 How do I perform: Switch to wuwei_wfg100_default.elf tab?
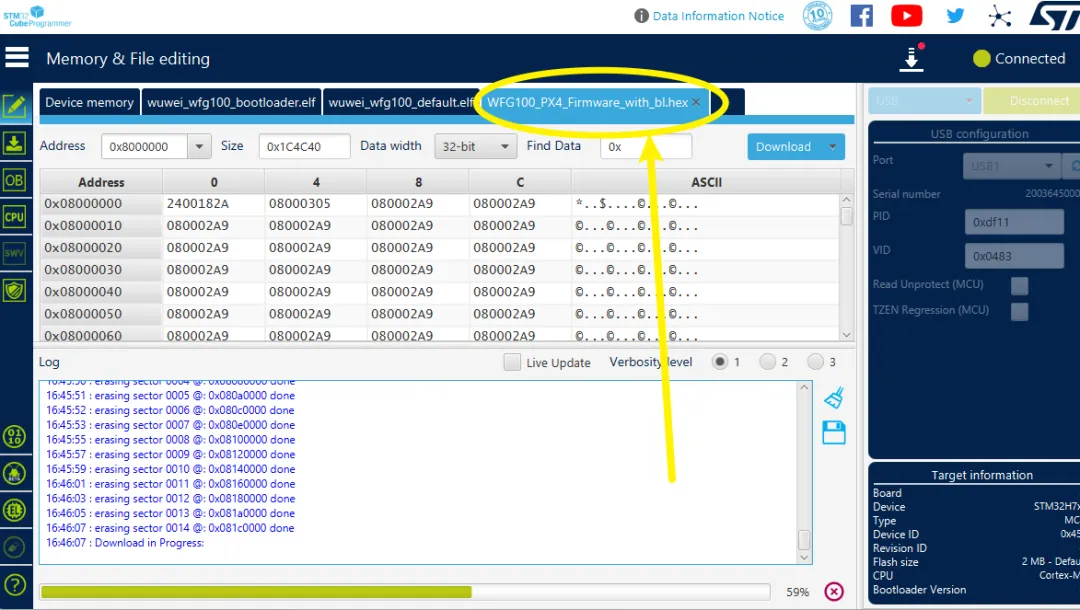click(x=400, y=103)
